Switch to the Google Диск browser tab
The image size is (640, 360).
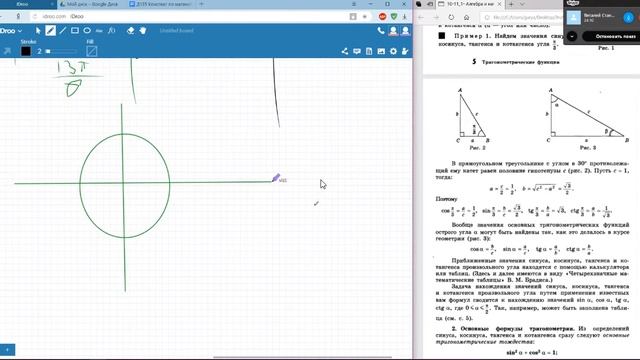point(91,4)
